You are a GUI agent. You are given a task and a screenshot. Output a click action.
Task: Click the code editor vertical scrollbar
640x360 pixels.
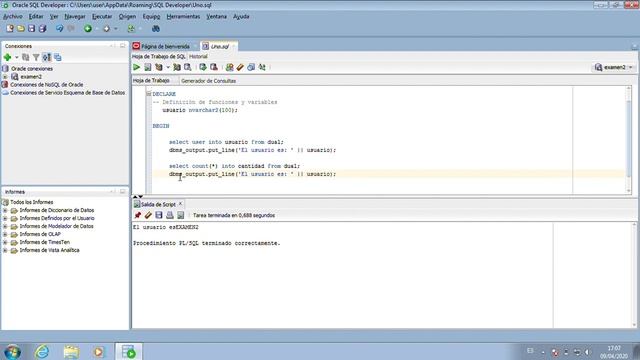point(629,139)
